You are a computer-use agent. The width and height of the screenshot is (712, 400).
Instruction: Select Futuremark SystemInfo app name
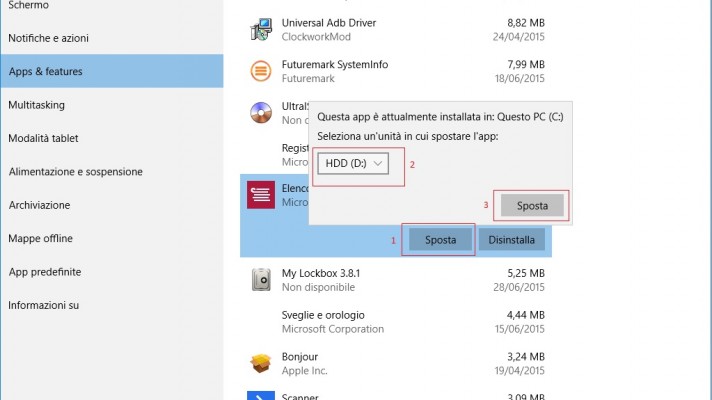[335, 64]
